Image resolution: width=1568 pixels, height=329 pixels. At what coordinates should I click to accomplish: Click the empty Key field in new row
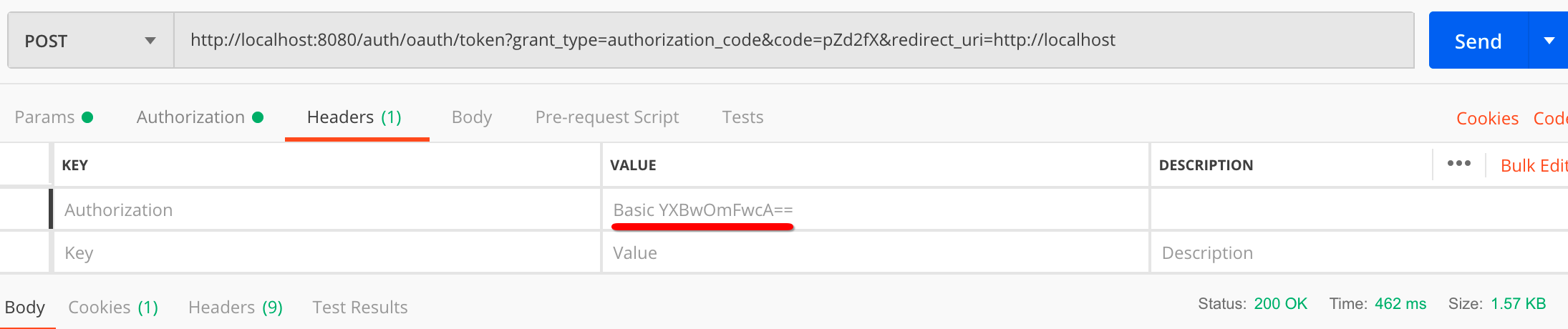[326, 253]
